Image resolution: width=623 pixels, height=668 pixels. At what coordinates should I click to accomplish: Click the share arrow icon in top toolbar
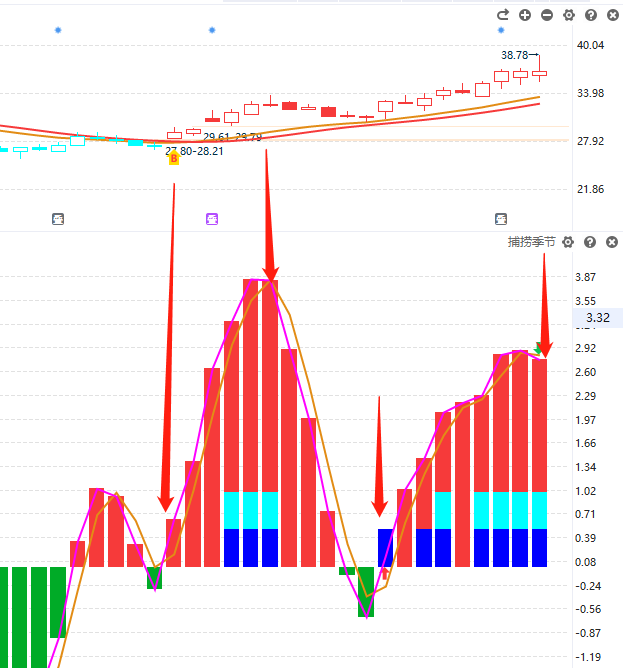(503, 15)
